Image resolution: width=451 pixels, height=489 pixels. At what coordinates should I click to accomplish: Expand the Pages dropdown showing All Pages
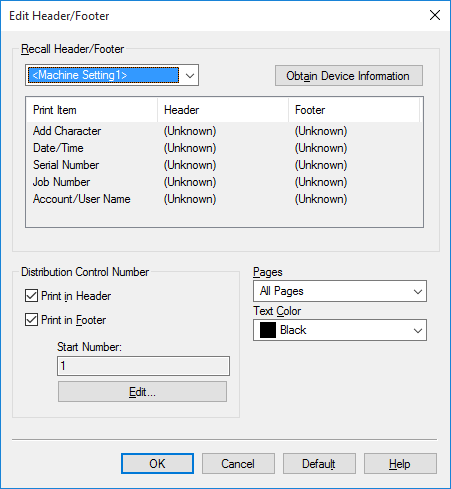340,291
